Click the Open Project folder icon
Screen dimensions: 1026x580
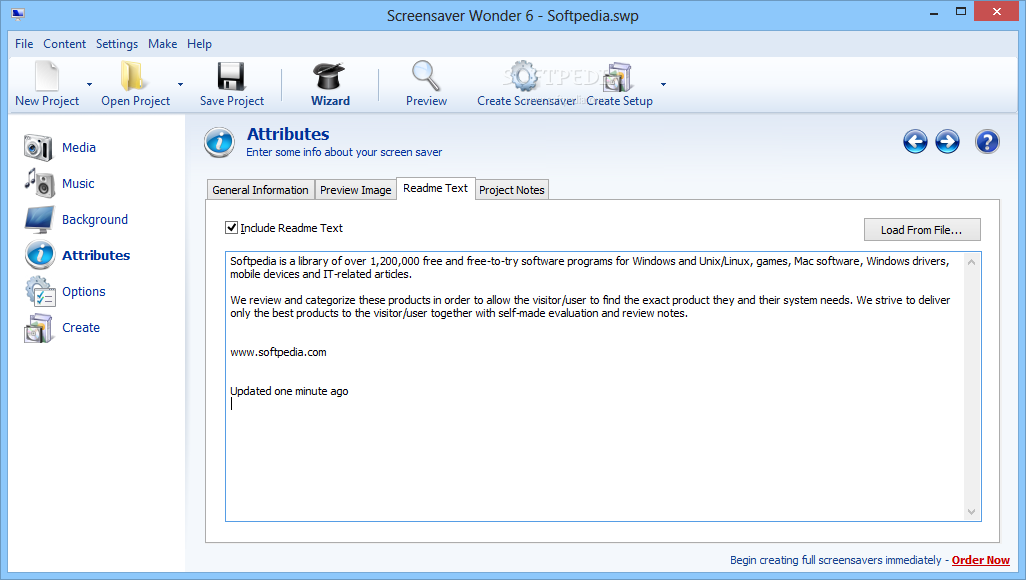click(133, 76)
